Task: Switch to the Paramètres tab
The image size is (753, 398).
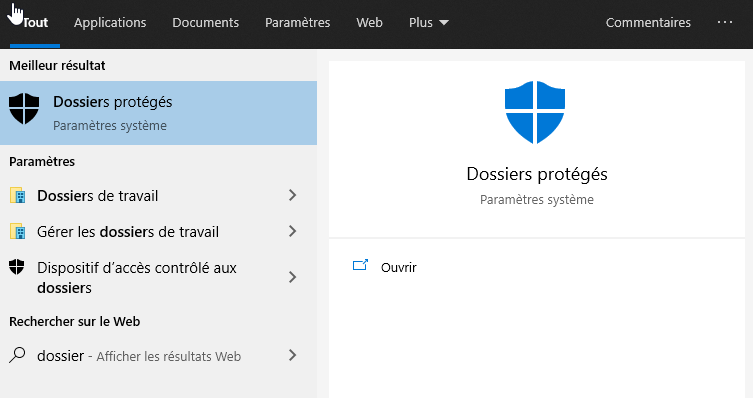Action: coord(297,23)
